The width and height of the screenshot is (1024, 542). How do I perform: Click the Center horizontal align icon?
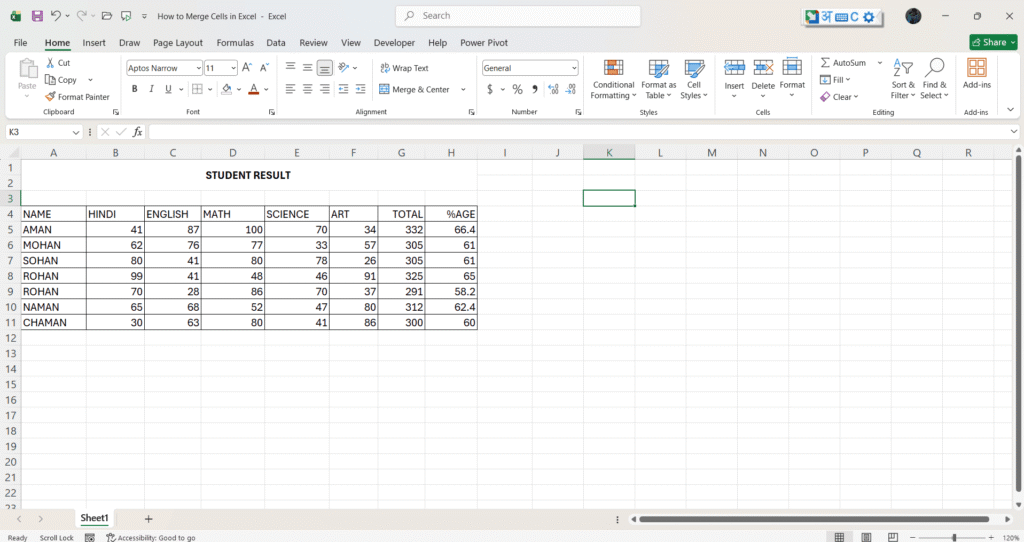[x=308, y=89]
